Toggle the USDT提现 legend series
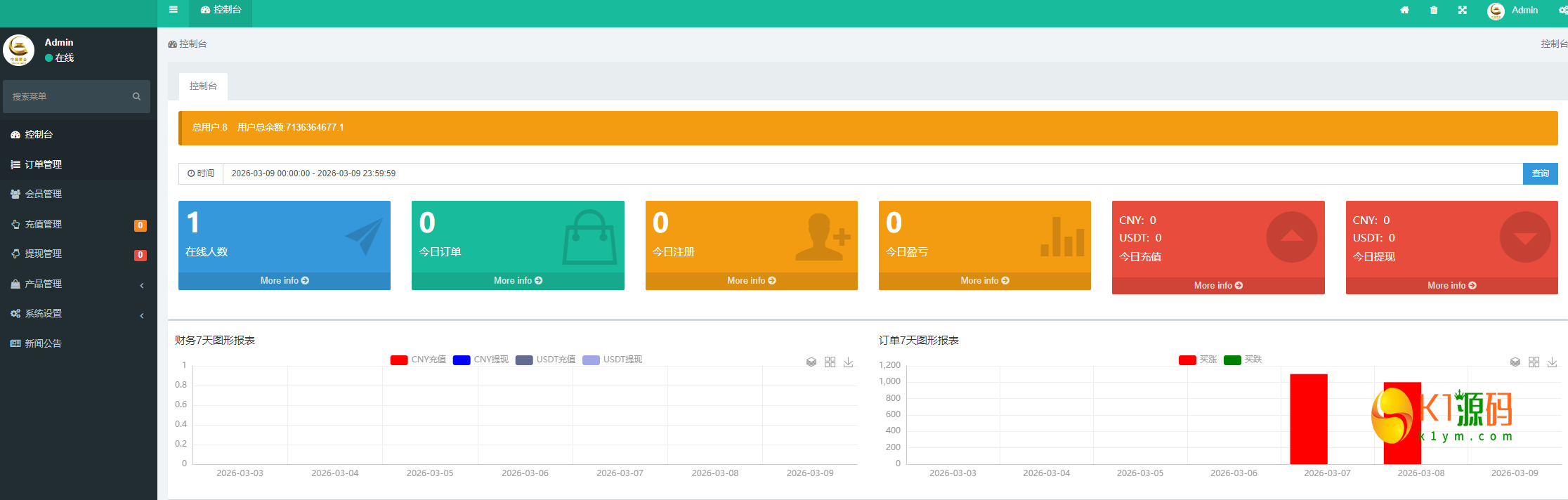This screenshot has height=500, width=1568. coord(612,360)
